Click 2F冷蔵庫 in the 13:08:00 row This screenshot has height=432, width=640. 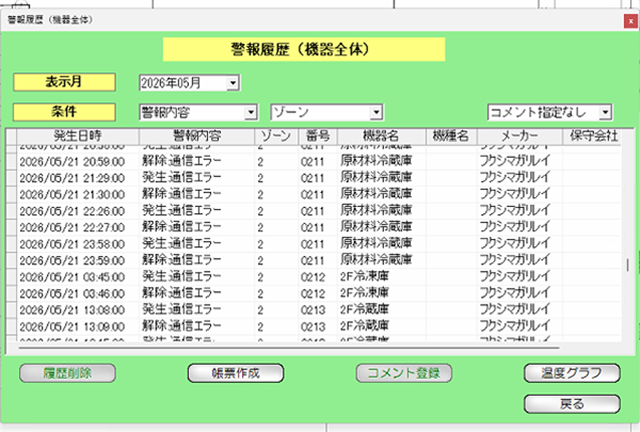point(364,310)
